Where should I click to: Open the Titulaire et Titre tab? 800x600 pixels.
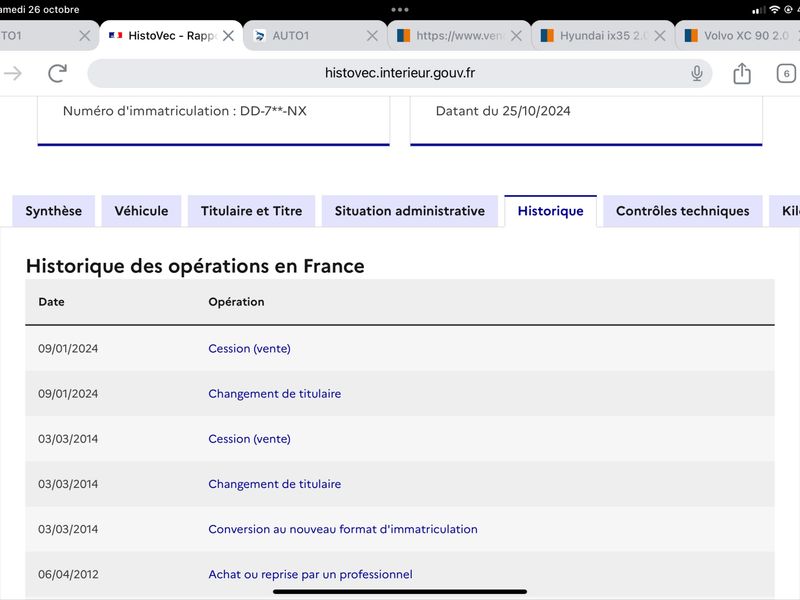pos(252,211)
